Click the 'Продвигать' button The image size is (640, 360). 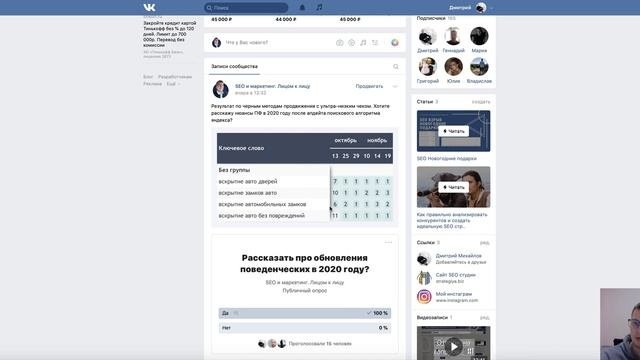(x=369, y=86)
